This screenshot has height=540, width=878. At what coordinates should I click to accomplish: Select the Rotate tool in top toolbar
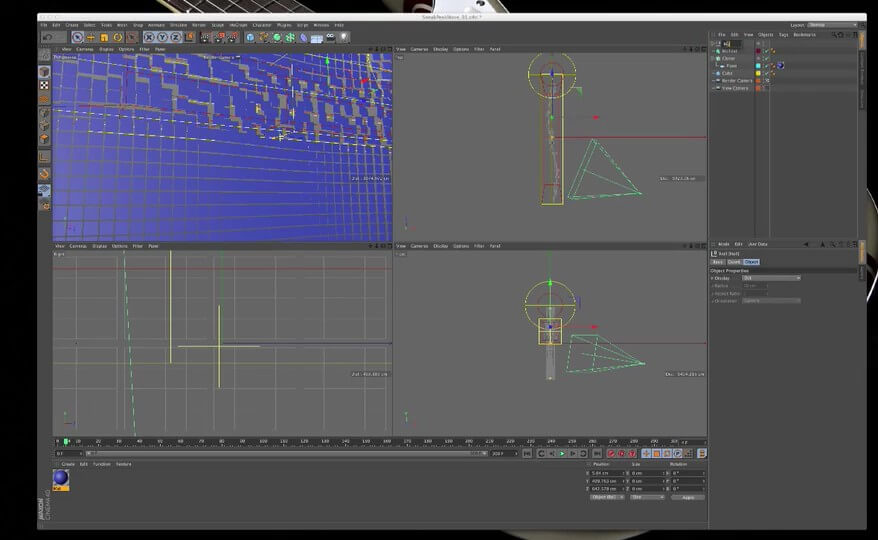coord(117,38)
